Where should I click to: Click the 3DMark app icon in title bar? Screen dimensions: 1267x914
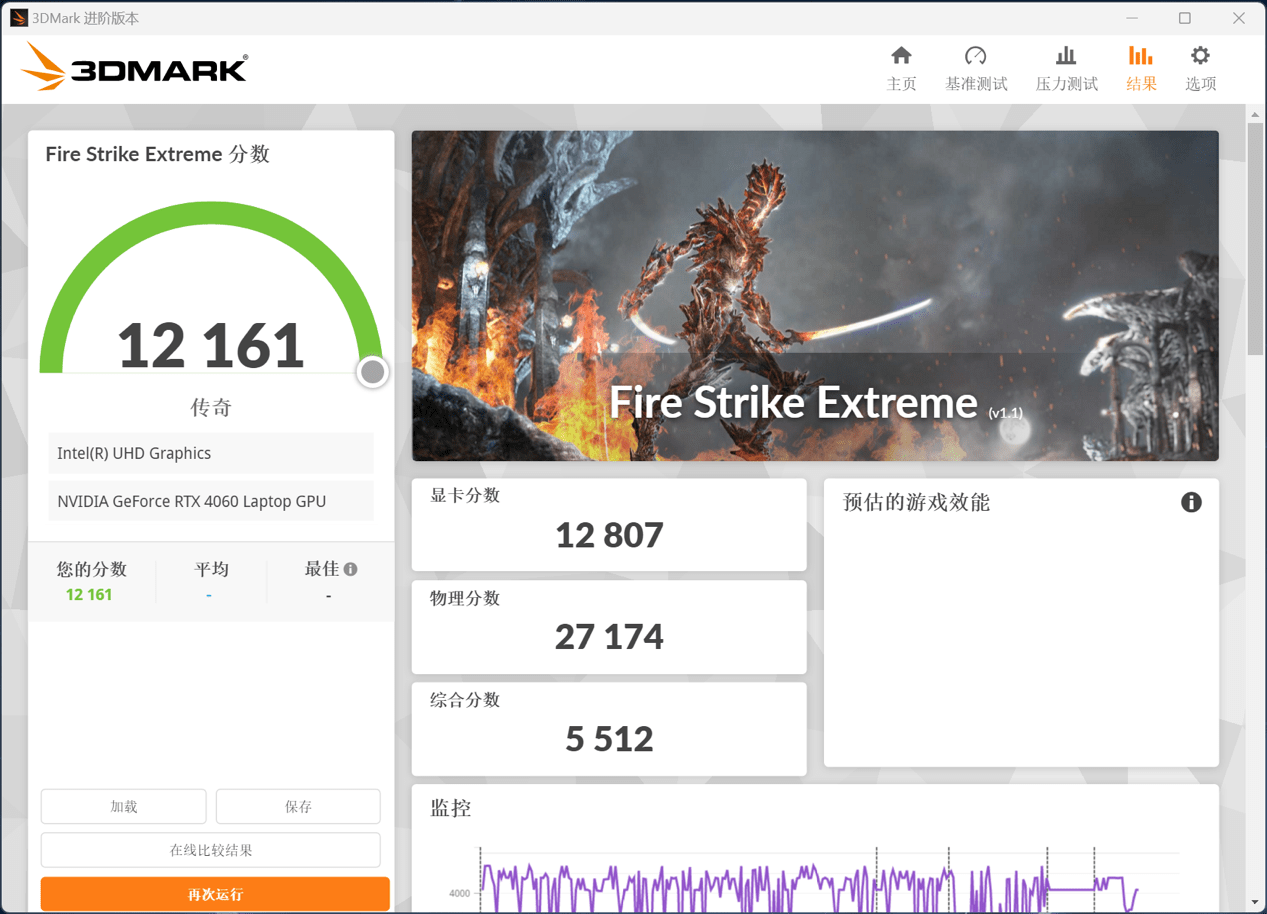point(18,18)
